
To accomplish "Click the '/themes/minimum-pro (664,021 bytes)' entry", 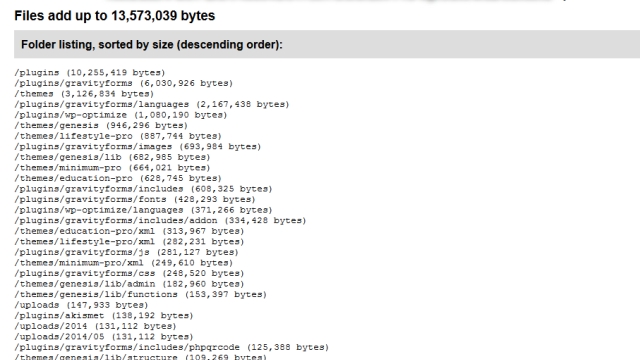I will pos(112,168).
